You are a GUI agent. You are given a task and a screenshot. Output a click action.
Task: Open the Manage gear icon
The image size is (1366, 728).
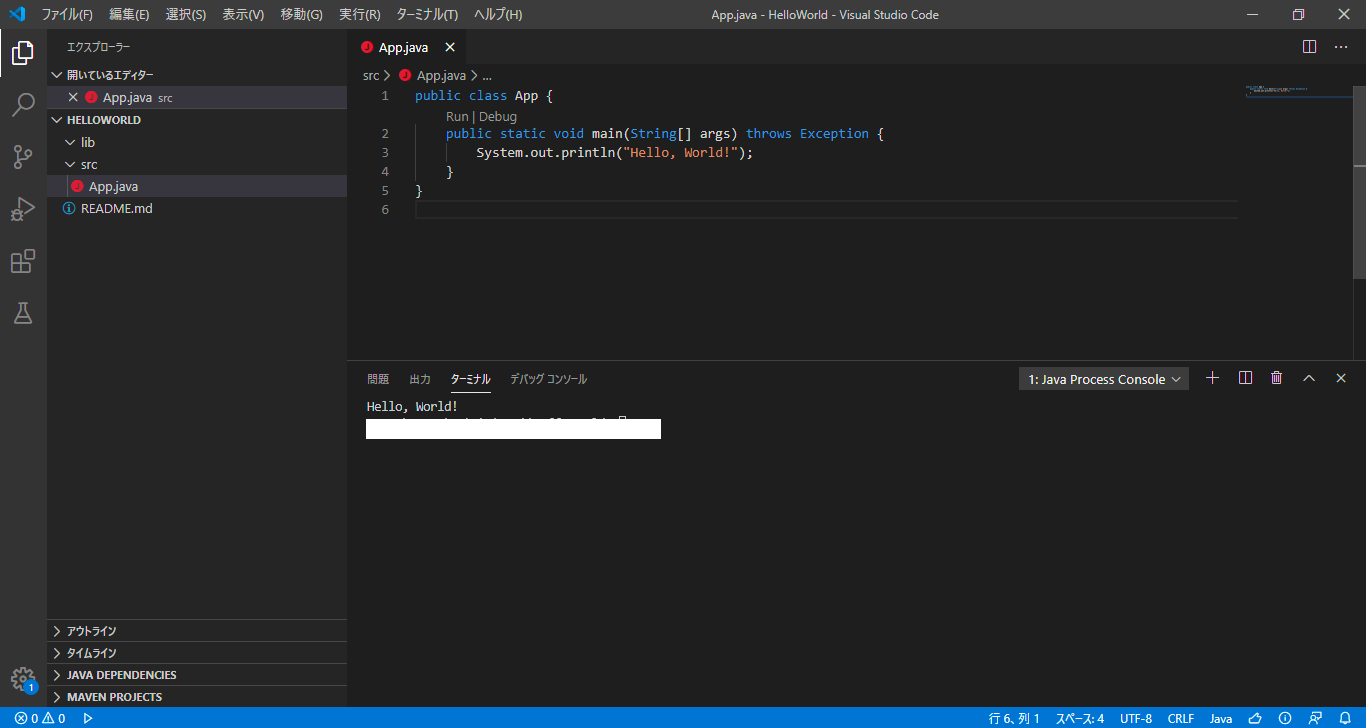coord(23,680)
